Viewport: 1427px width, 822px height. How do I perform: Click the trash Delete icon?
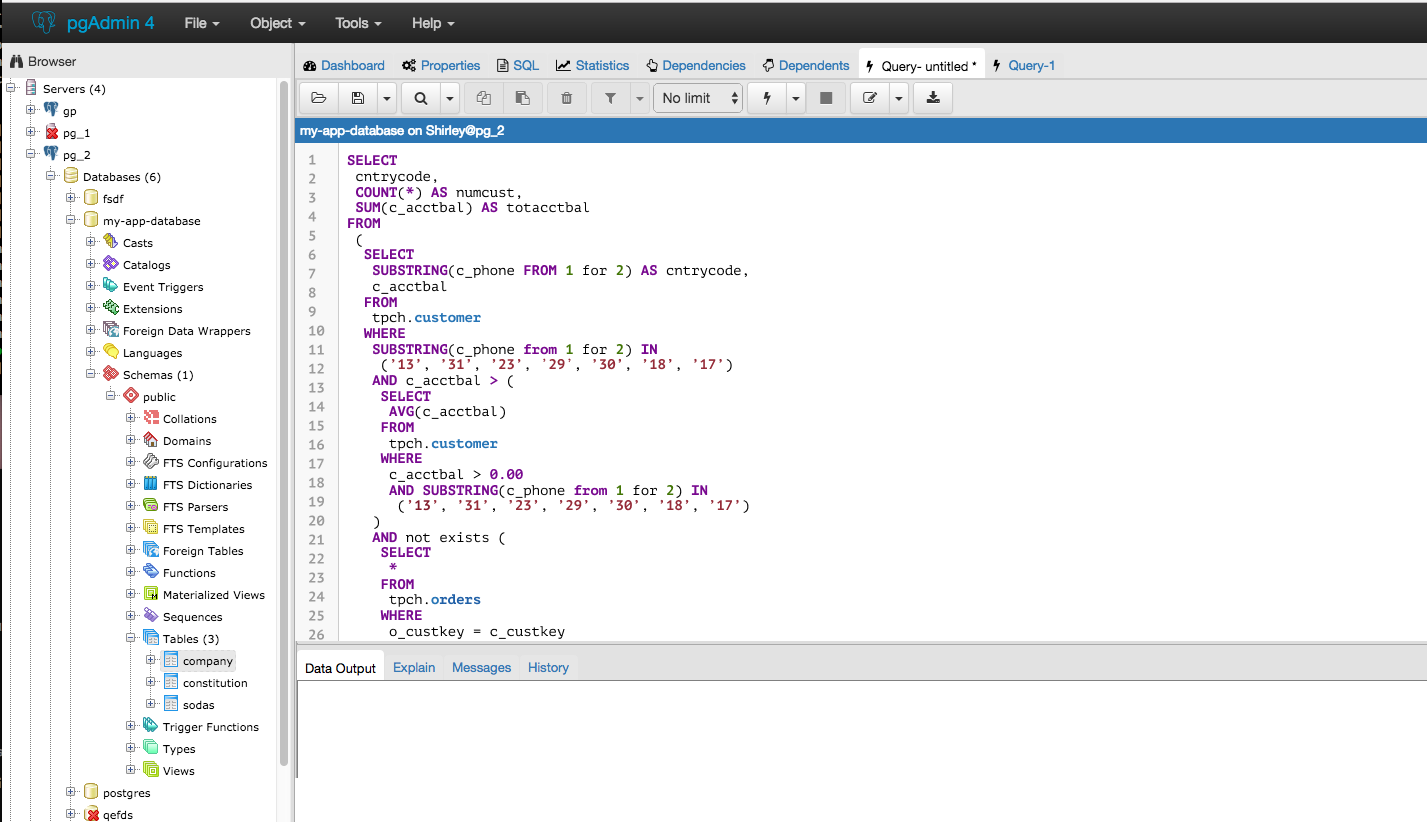pyautogui.click(x=567, y=98)
